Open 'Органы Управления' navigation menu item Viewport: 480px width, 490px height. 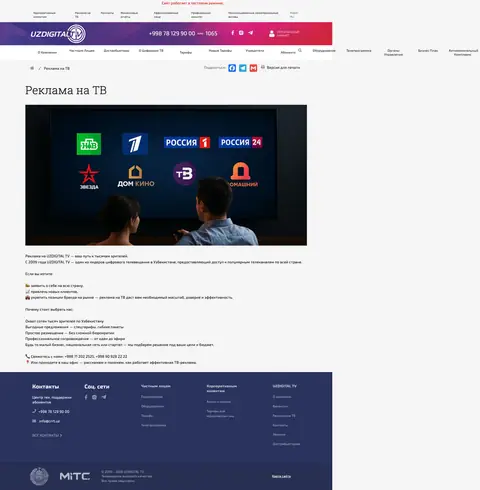coord(393,52)
